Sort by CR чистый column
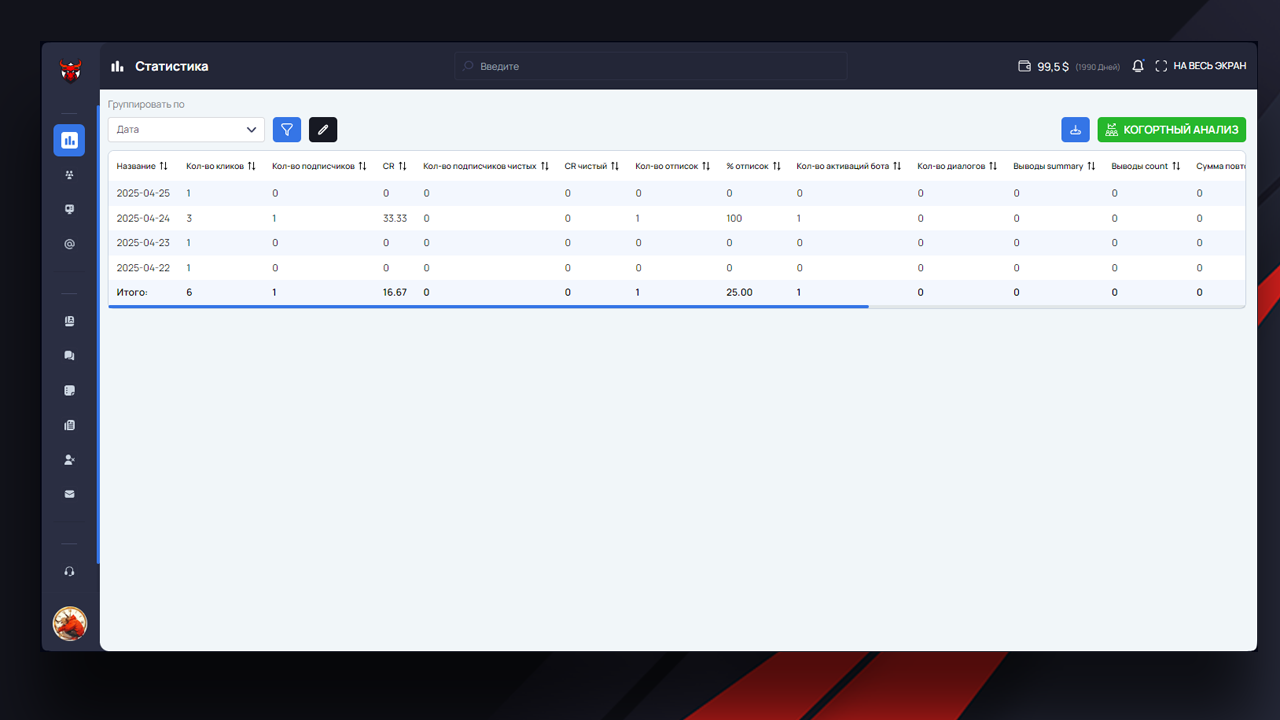 point(592,166)
